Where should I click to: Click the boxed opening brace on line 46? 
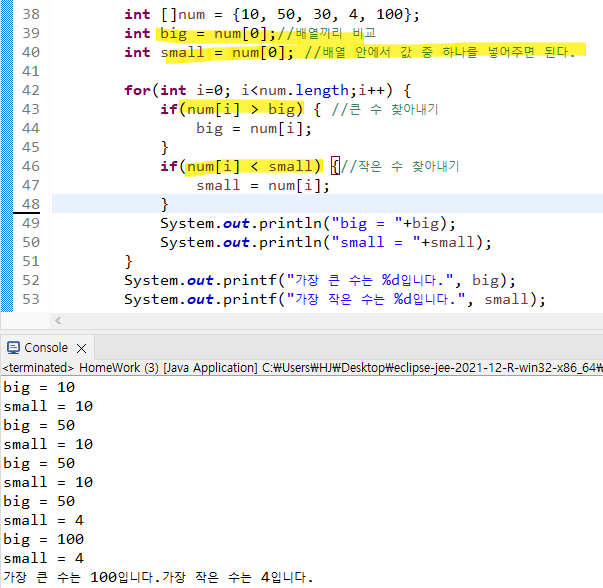pos(335,166)
